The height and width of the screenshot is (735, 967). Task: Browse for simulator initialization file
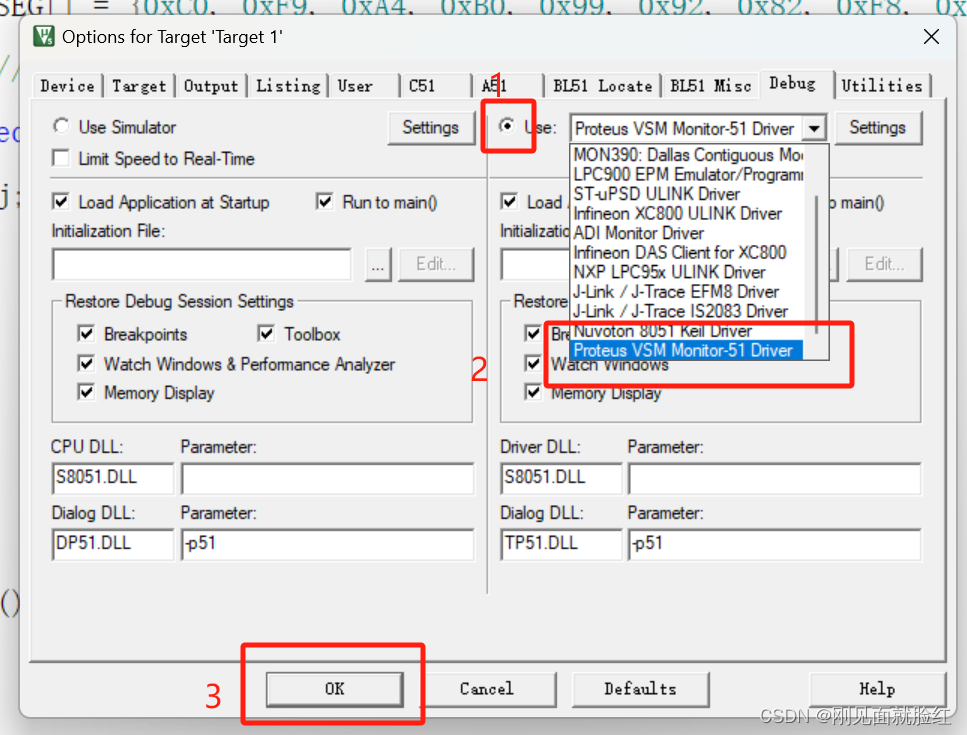(x=378, y=265)
